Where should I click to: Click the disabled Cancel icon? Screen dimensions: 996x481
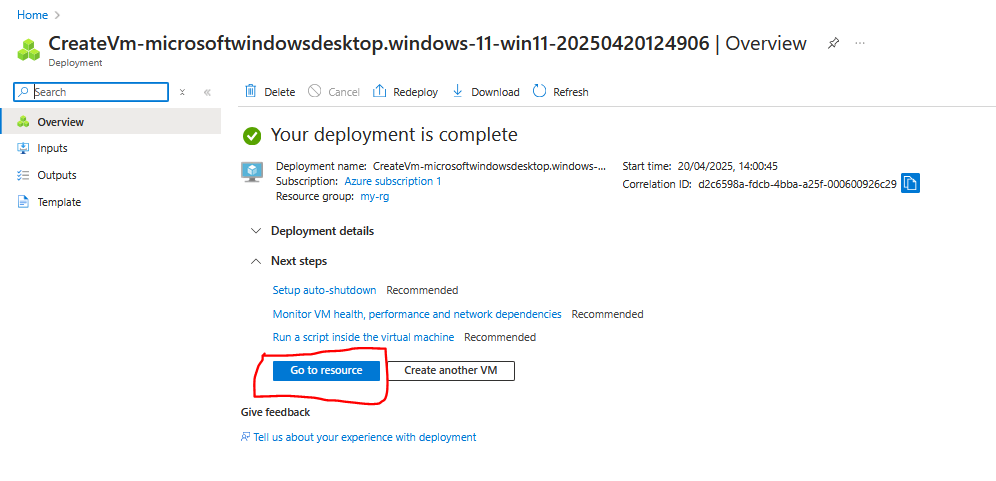coord(314,91)
